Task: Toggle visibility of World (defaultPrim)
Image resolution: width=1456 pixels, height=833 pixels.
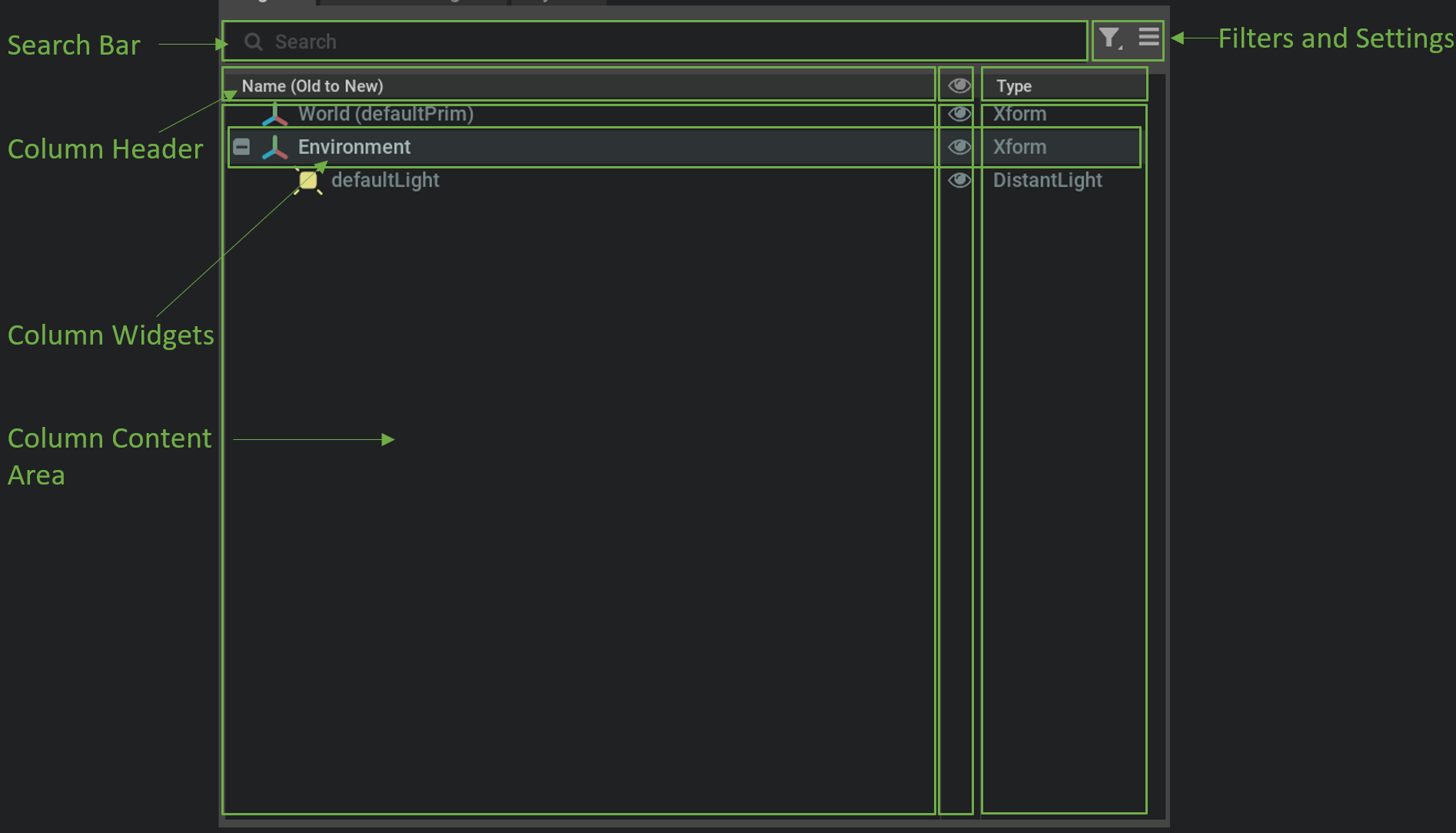Action: click(959, 114)
